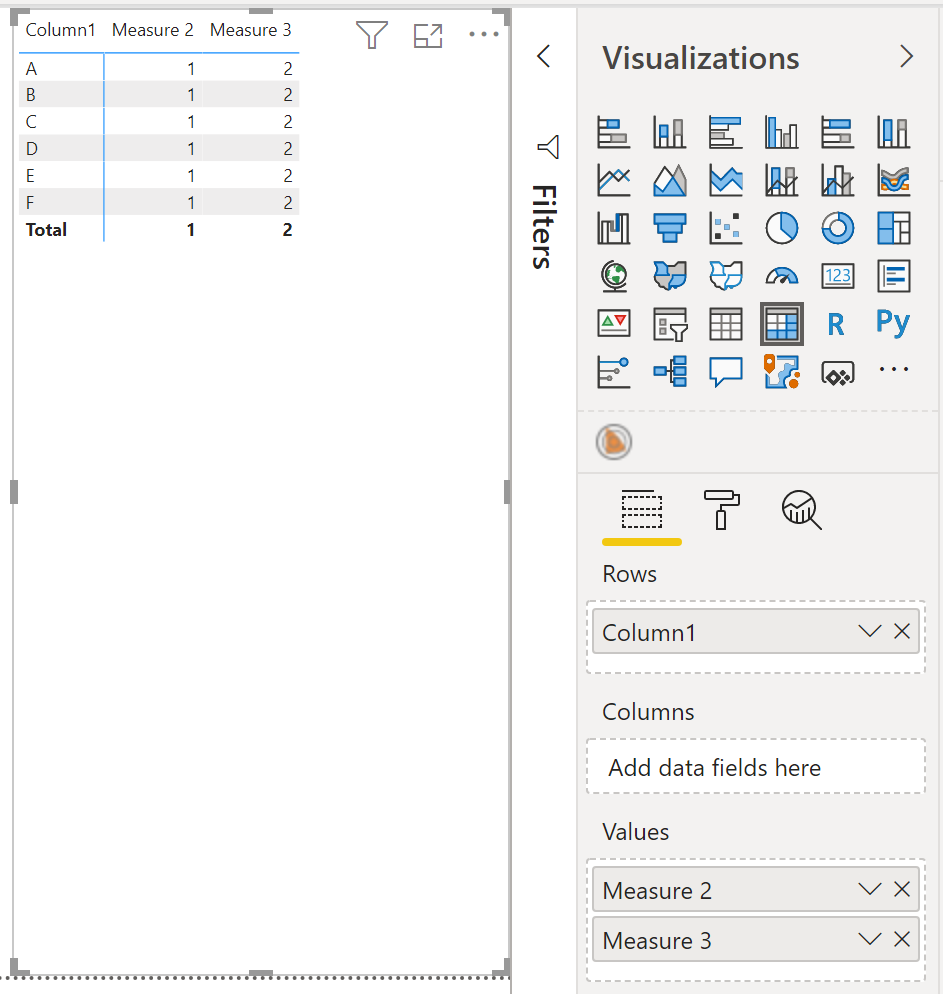Click the funnel filter icon on visual header
The image size is (943, 994).
pos(372,35)
